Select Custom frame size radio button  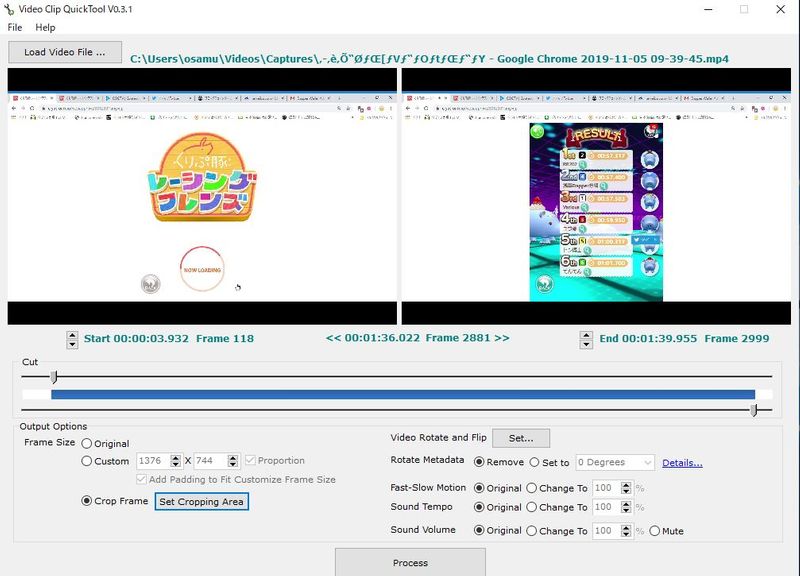point(88,462)
